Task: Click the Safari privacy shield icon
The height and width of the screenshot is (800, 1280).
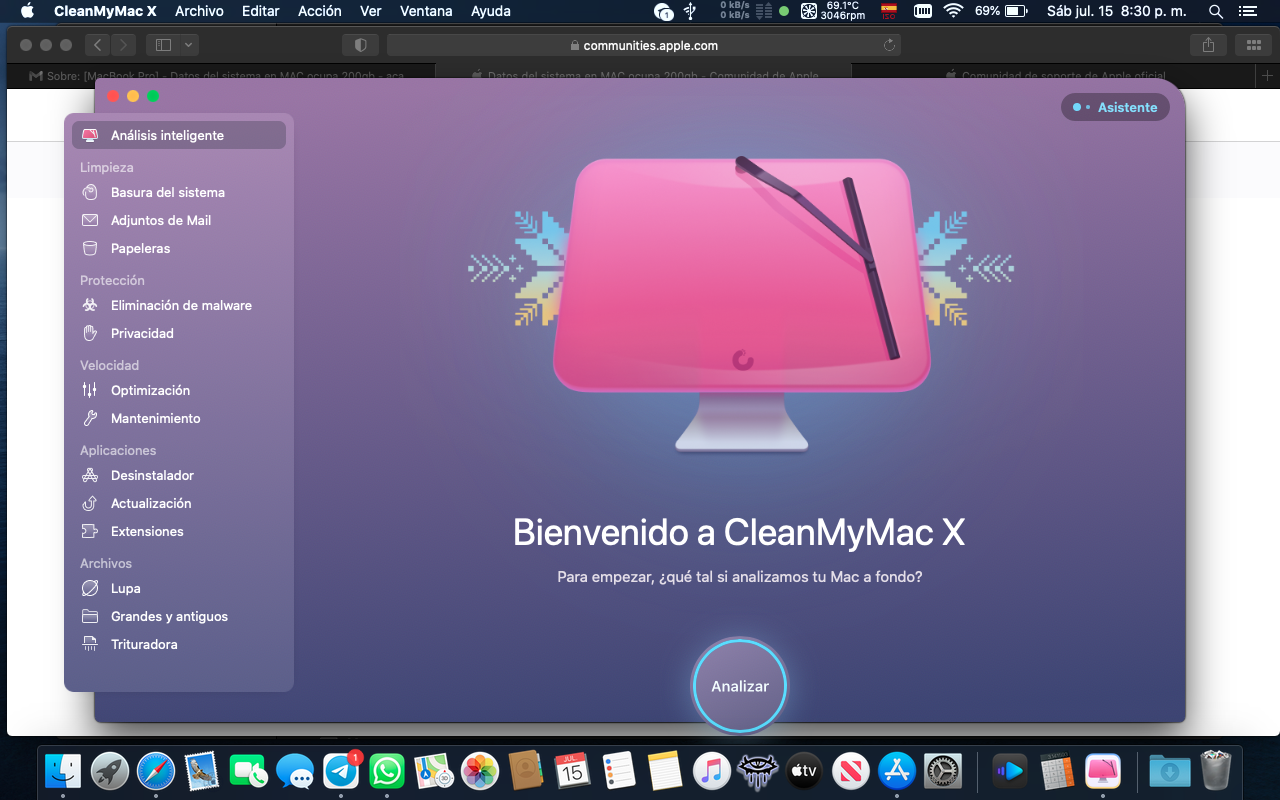Action: click(x=361, y=45)
